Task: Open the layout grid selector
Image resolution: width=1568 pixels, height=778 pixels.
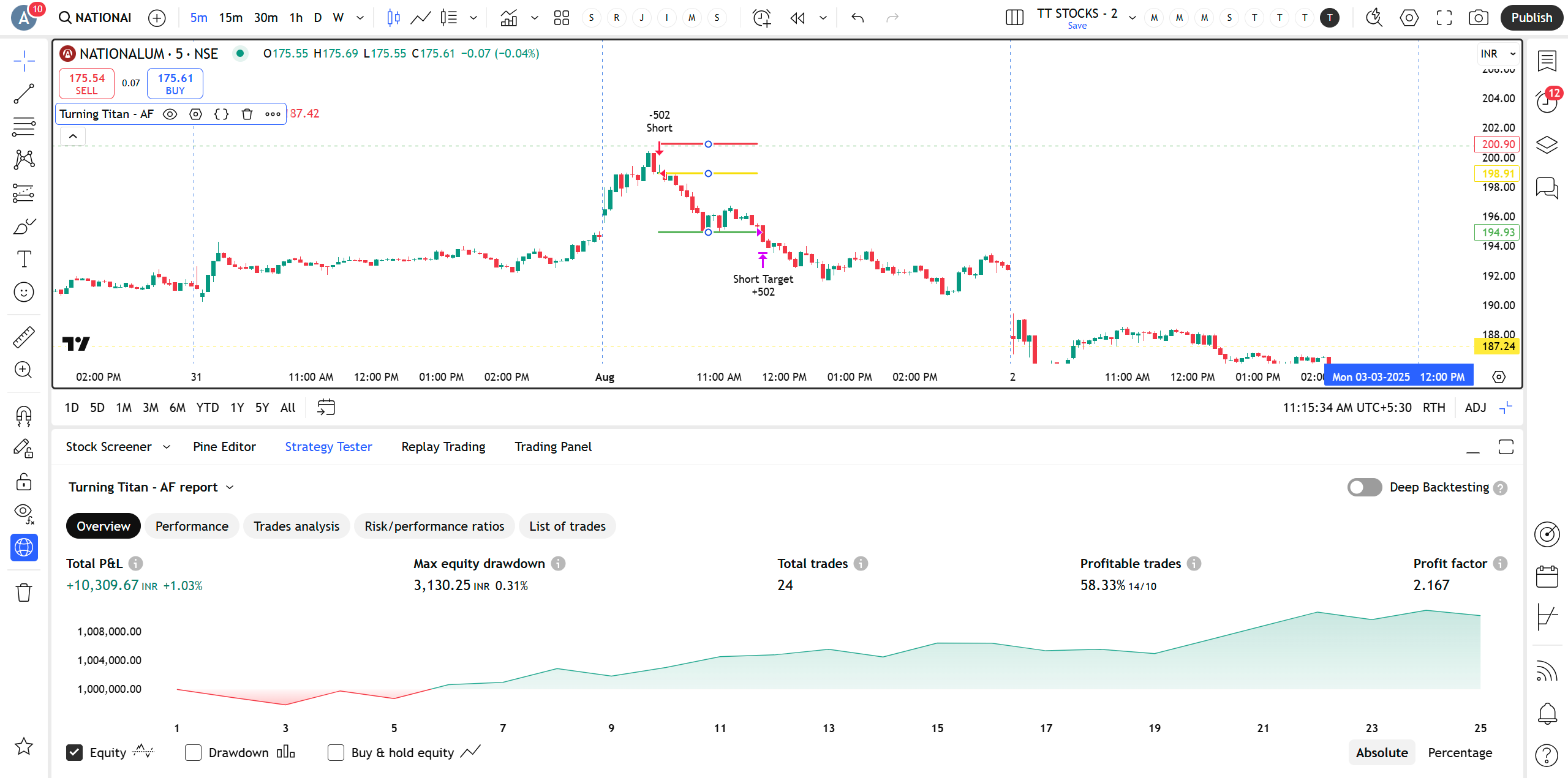Action: click(561, 18)
